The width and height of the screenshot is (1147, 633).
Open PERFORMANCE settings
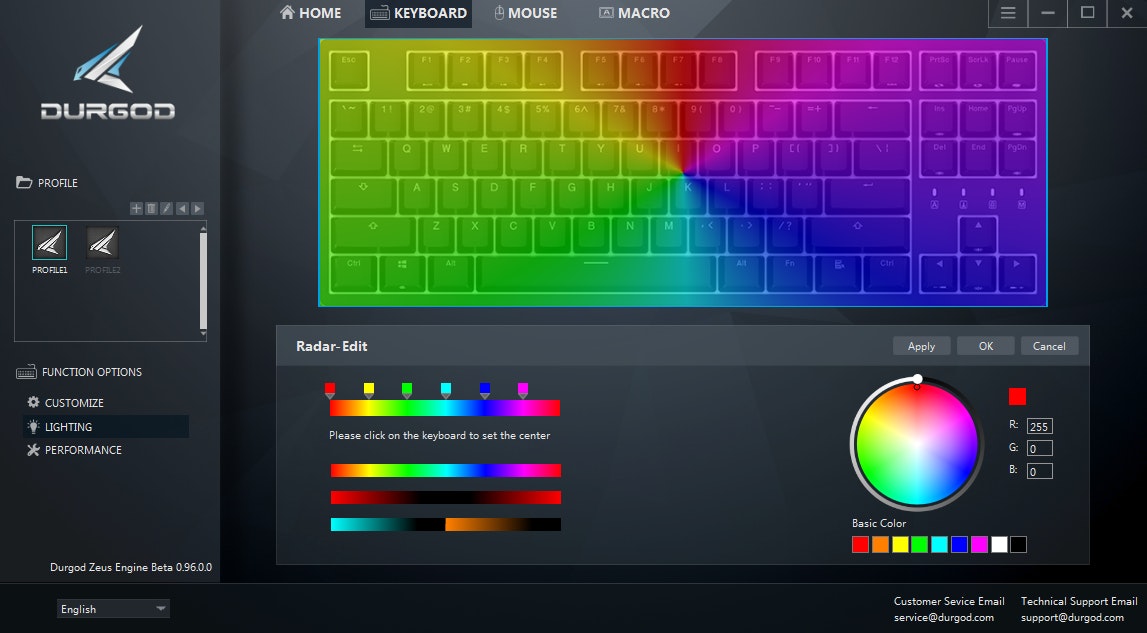point(82,450)
